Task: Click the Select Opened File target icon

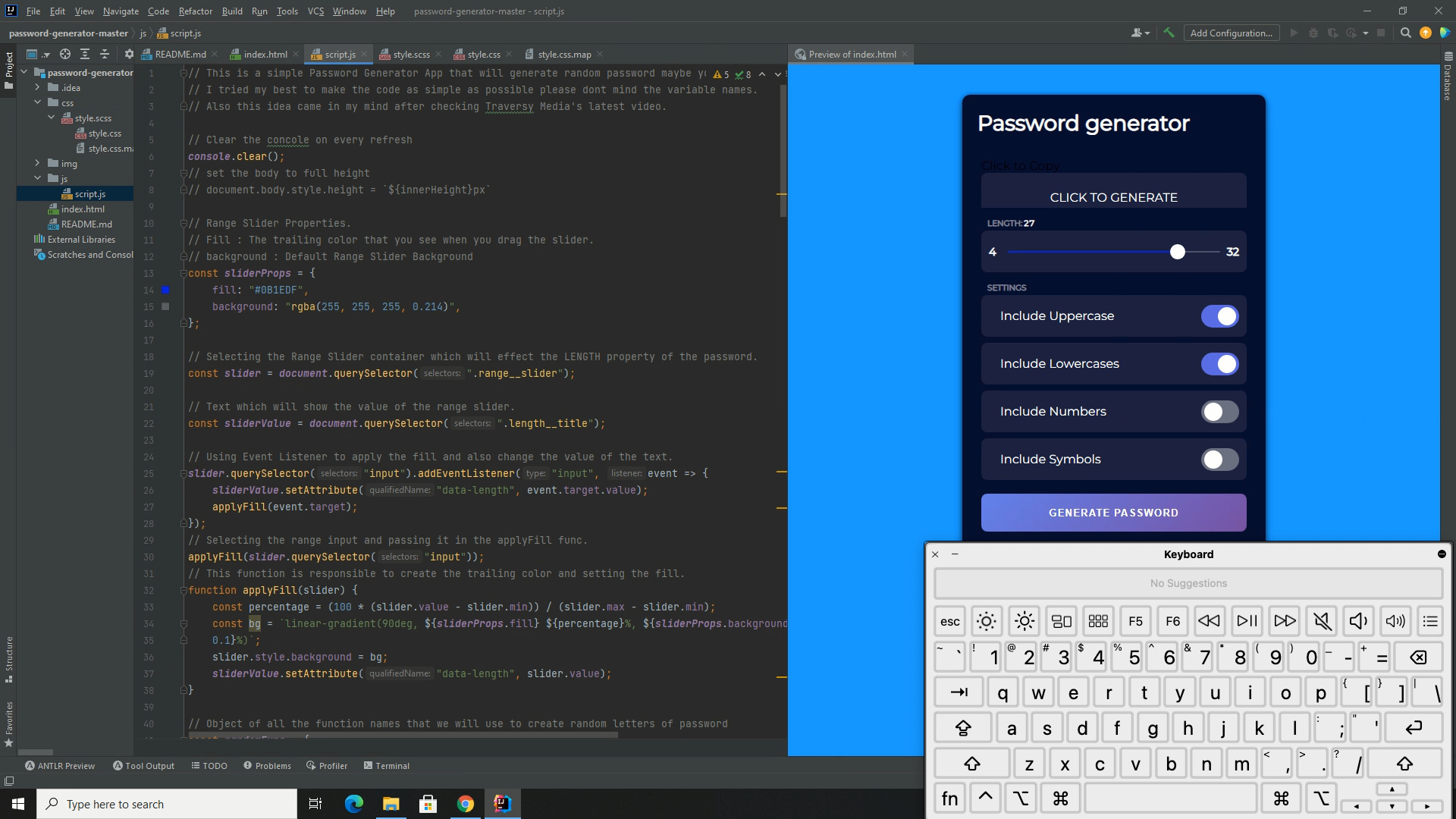Action: point(65,54)
